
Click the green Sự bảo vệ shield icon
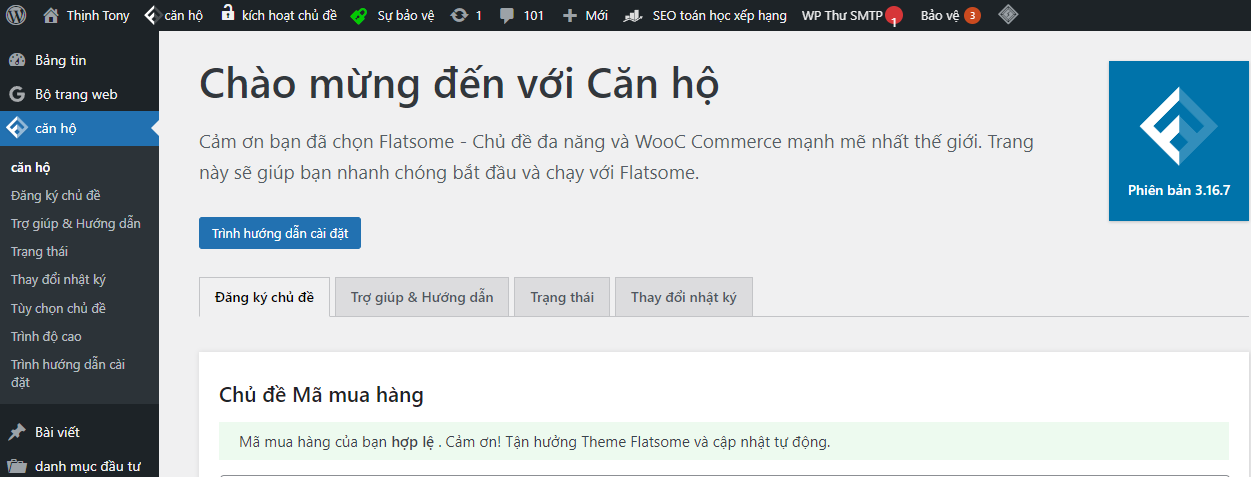pos(359,15)
